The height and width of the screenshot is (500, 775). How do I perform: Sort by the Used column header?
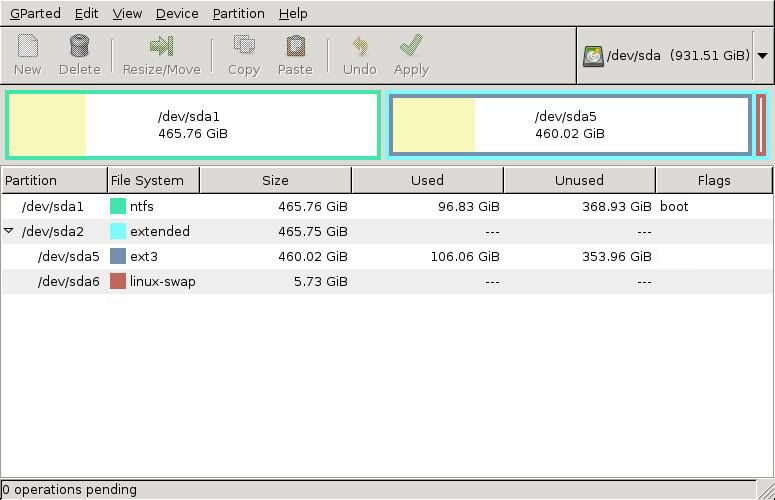427,180
